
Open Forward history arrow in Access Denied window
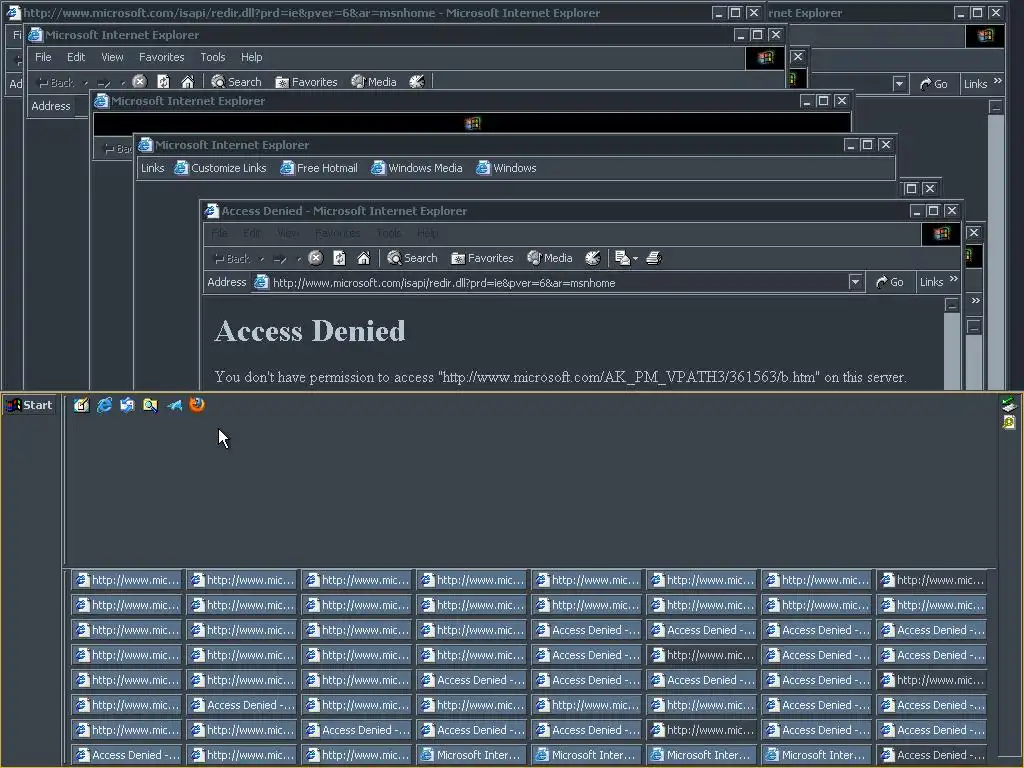[x=299, y=259]
